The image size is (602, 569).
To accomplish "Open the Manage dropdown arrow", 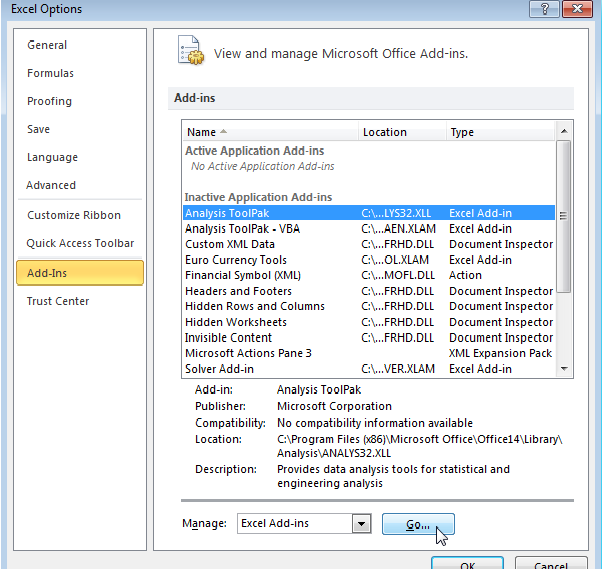I will click(361, 524).
